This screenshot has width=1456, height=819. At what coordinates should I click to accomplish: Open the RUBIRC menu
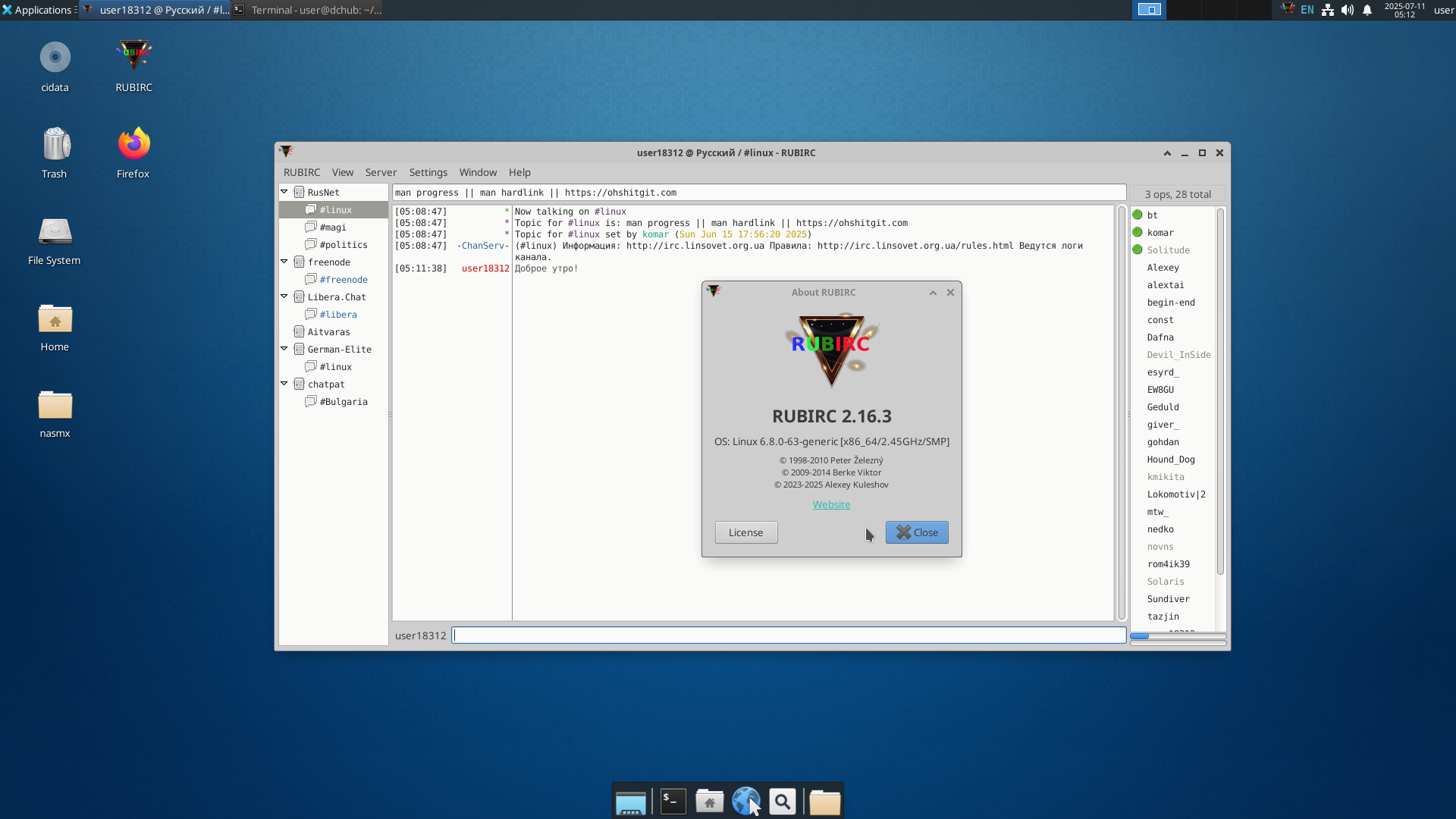pyautogui.click(x=302, y=172)
